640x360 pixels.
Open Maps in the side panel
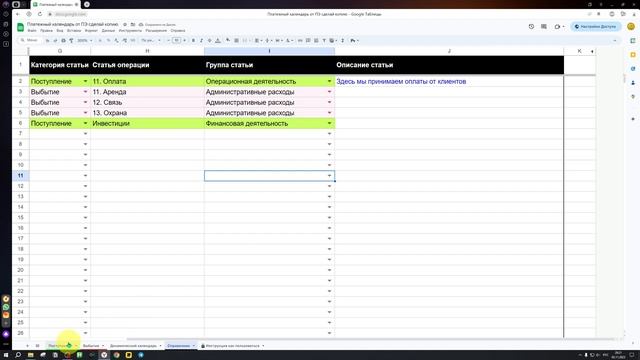coord(633,97)
